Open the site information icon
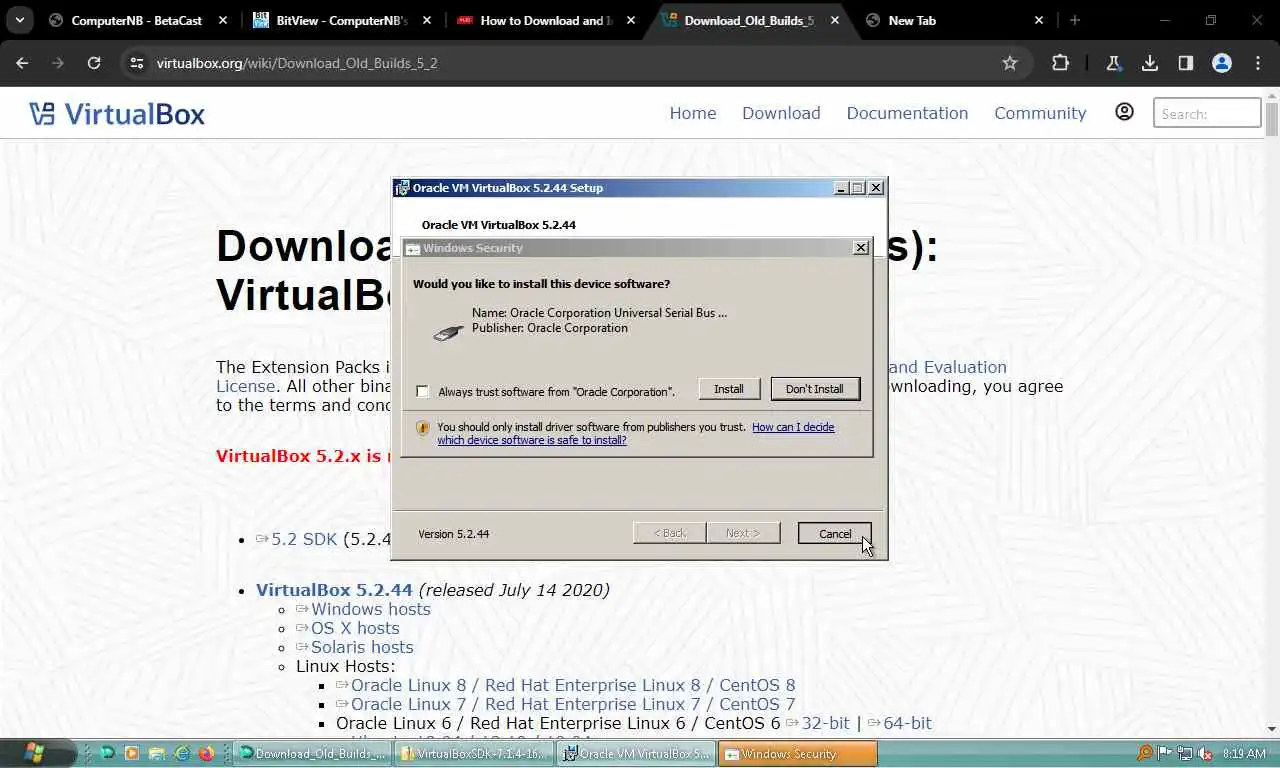The width and height of the screenshot is (1280, 768). point(137,63)
